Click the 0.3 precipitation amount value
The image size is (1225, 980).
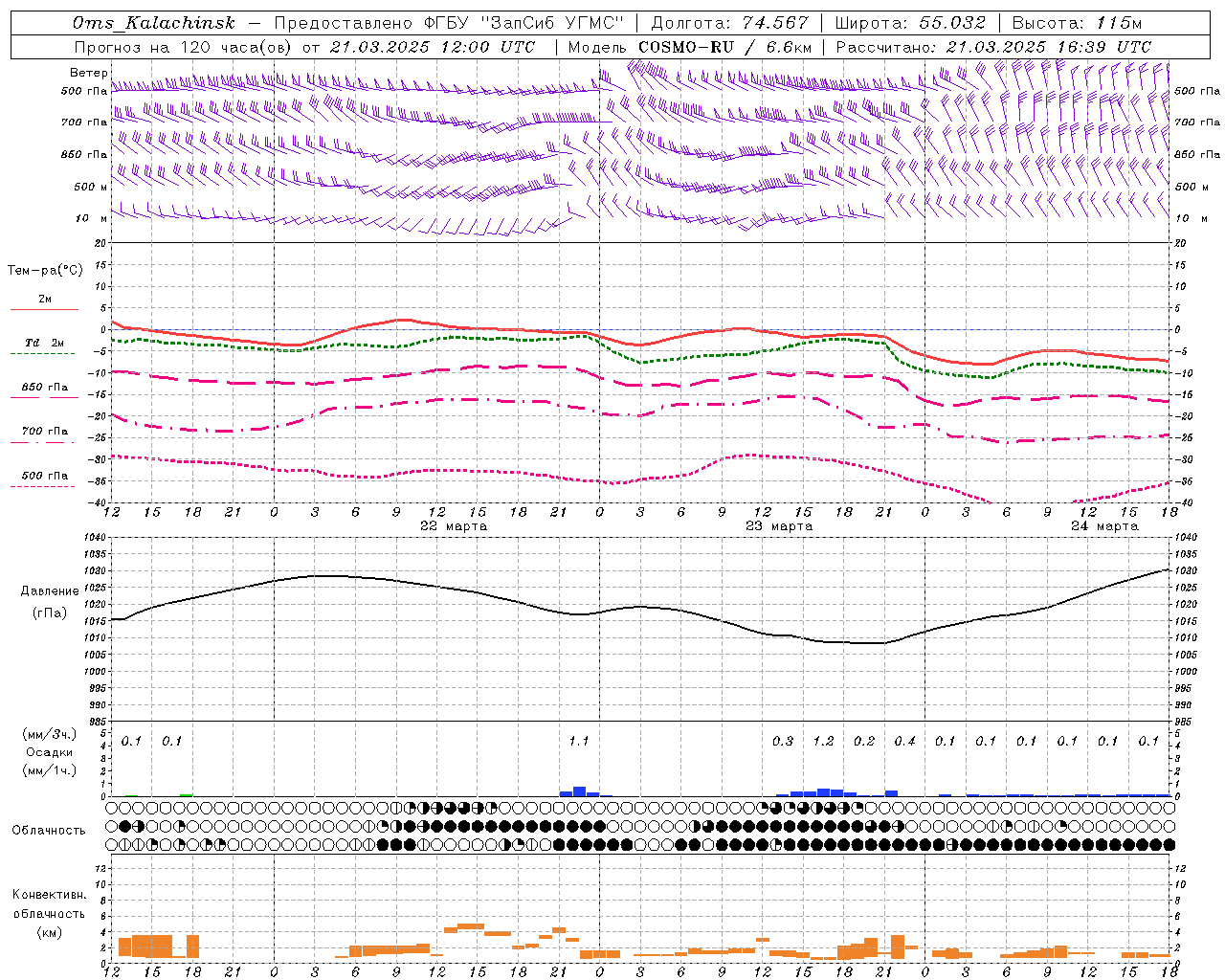pyautogui.click(x=783, y=742)
